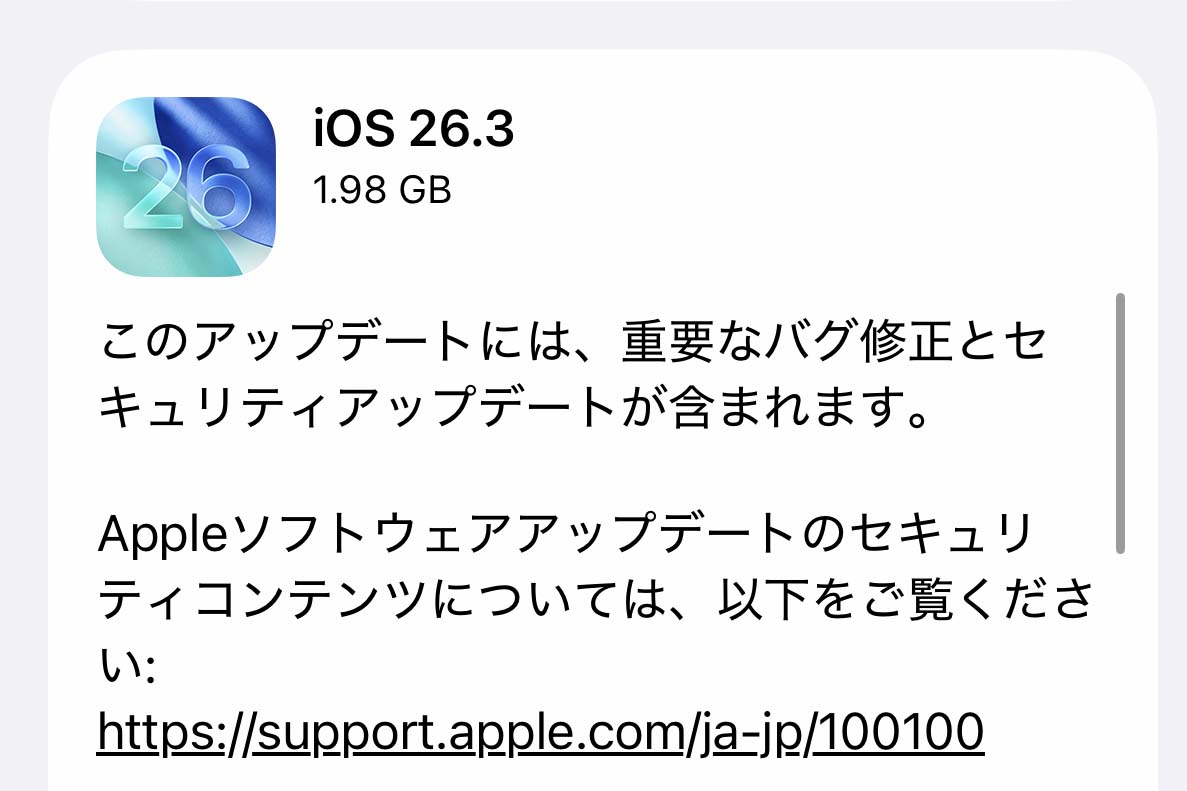The image size is (1187, 791).
Task: Click the line starting with このアップデートには
Action: (x=572, y=341)
